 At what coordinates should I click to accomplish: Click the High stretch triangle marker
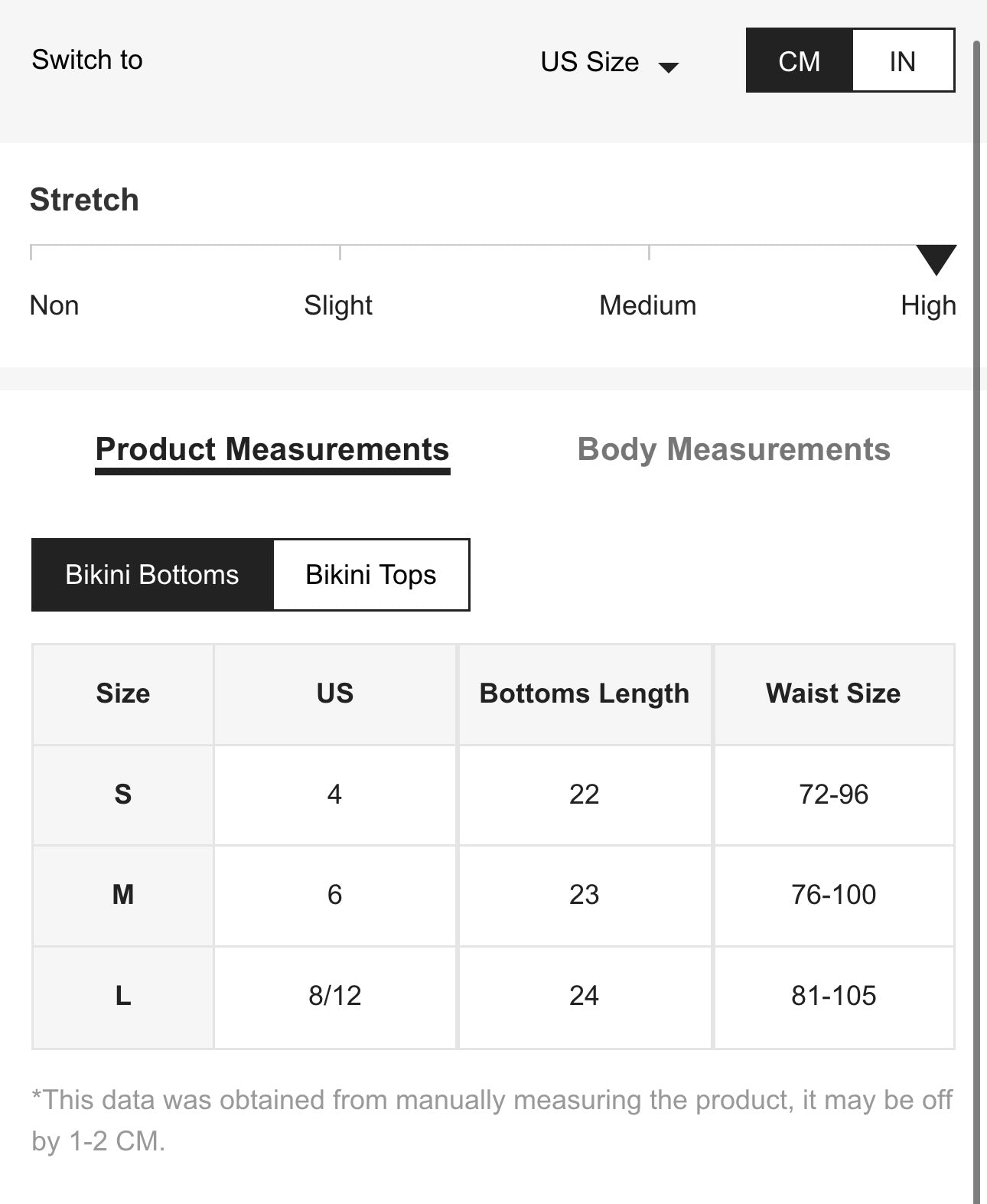pos(936,259)
